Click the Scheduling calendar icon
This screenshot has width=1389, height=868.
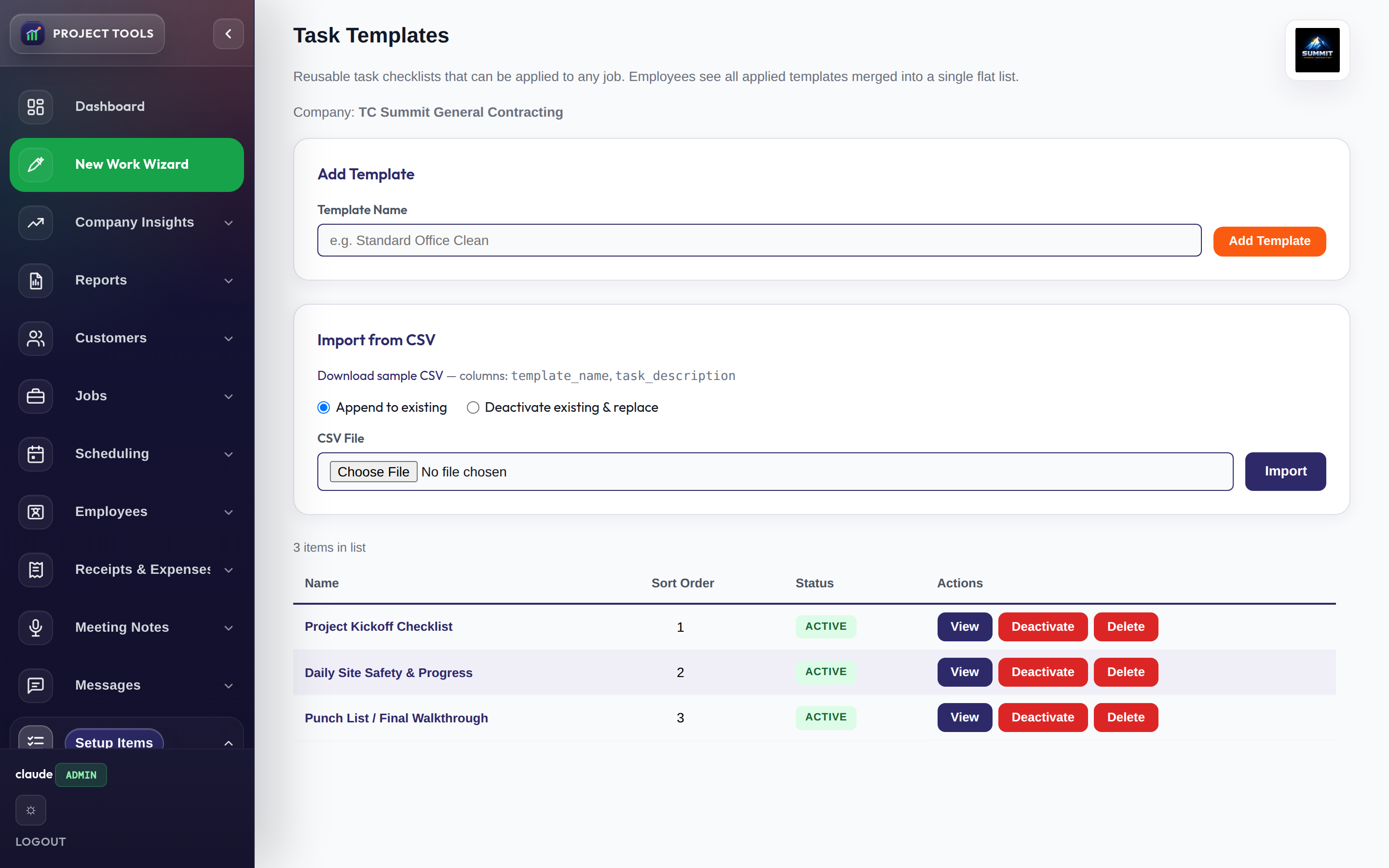(36, 454)
